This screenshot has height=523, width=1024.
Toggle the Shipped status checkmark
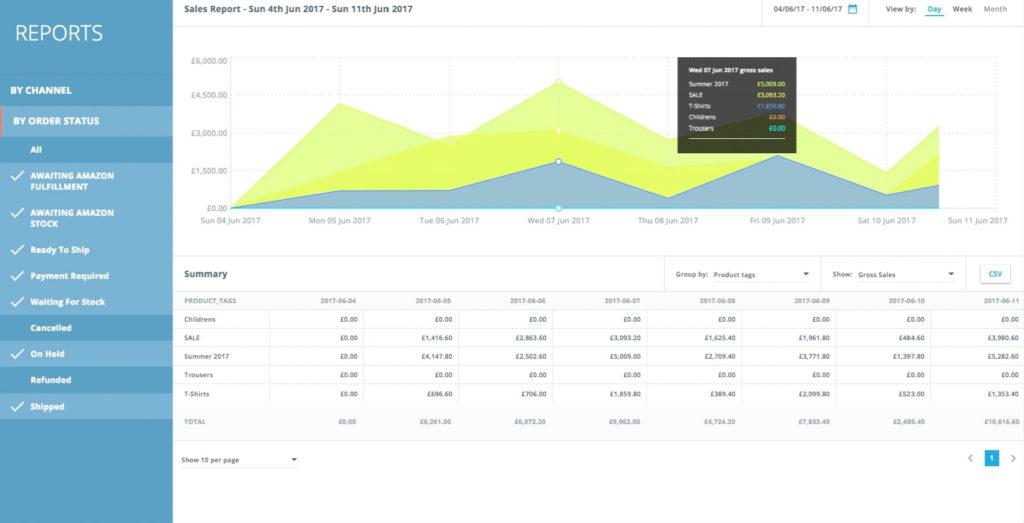pos(17,407)
